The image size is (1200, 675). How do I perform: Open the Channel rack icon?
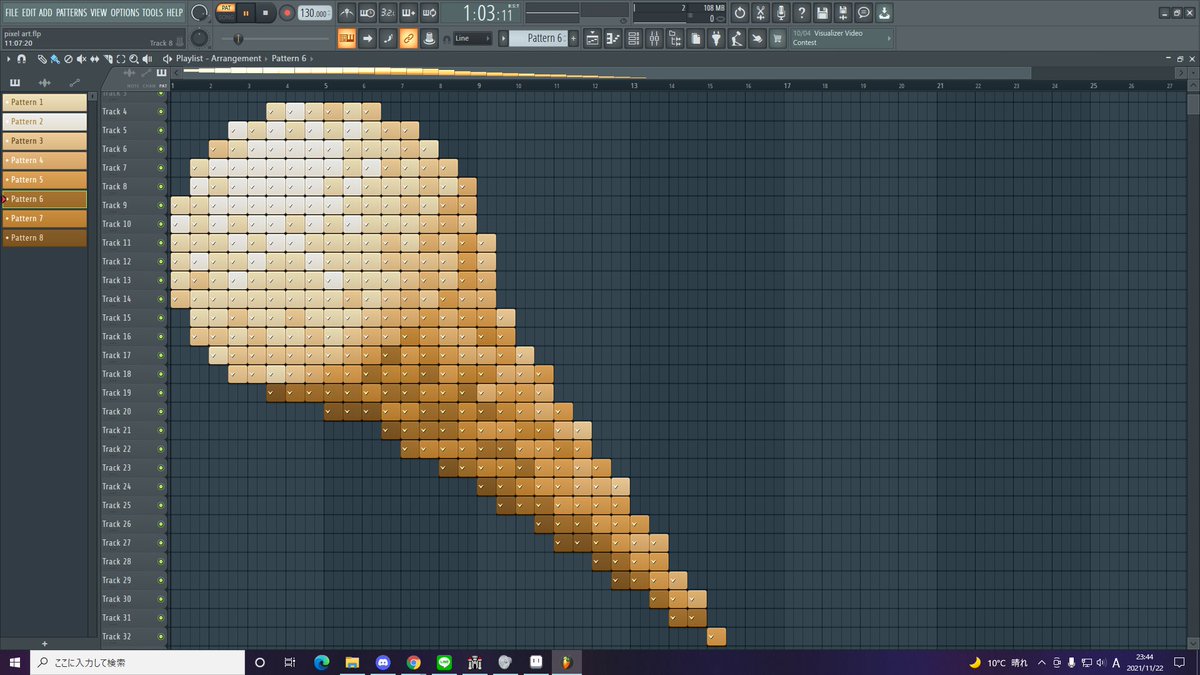click(x=633, y=39)
